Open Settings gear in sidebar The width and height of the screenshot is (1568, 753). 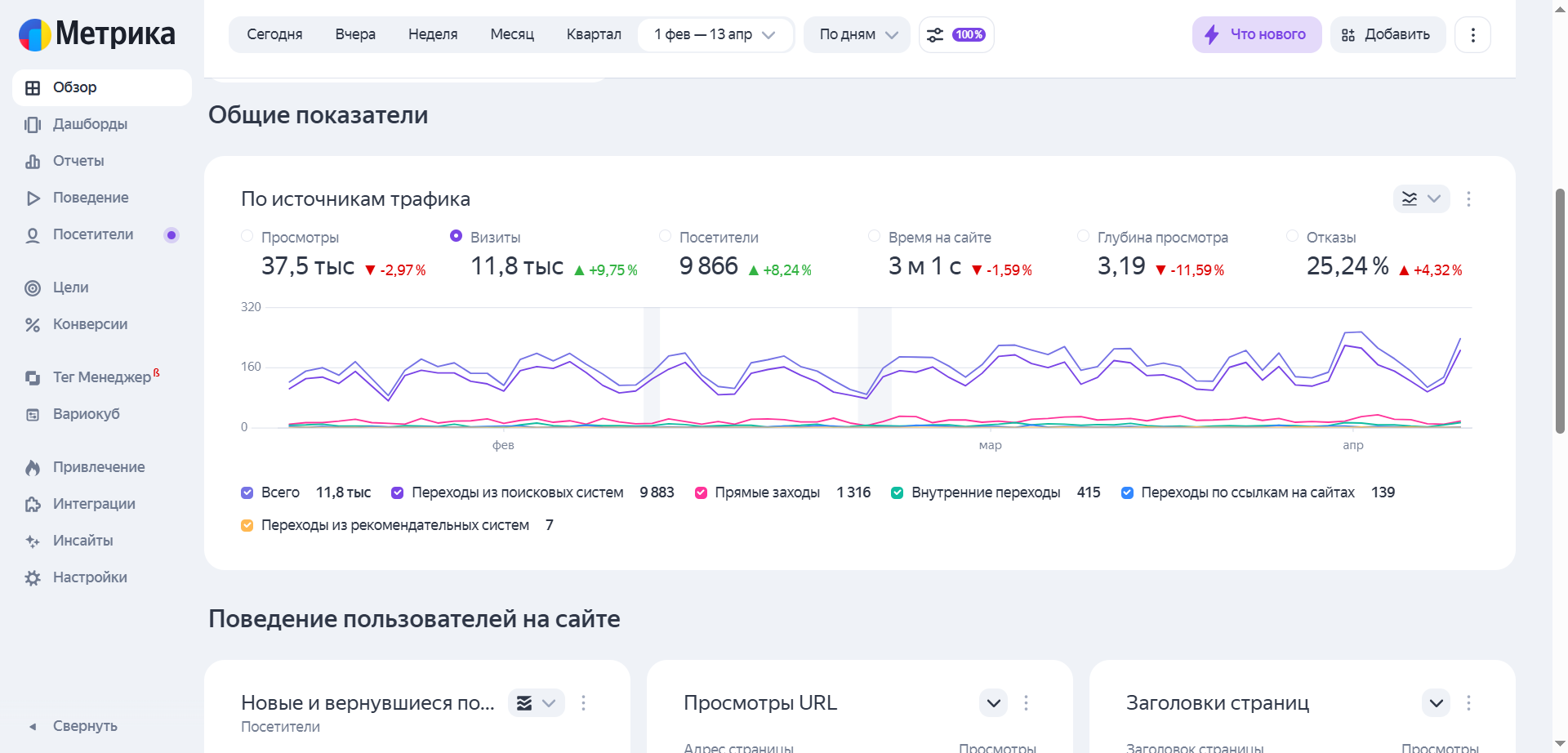33,577
